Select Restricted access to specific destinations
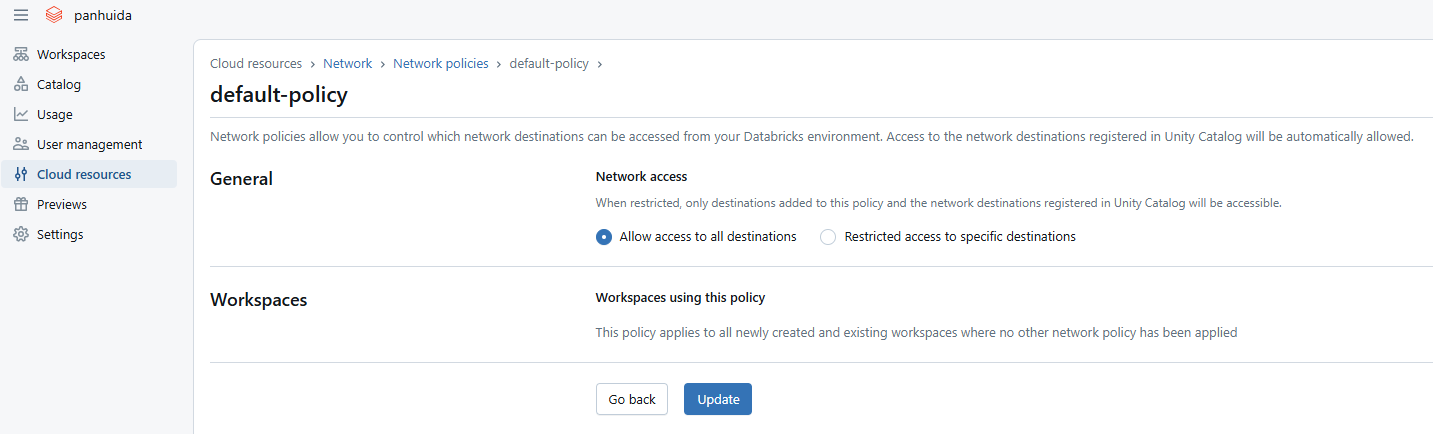This screenshot has width=1433, height=434. click(828, 237)
